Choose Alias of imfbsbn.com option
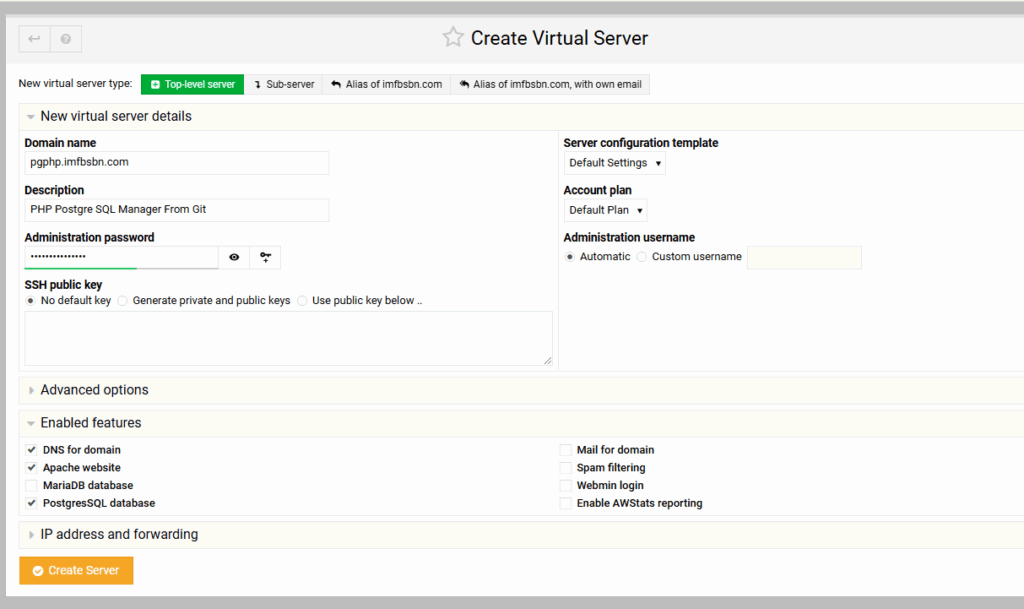This screenshot has height=609, width=1024. coord(386,84)
